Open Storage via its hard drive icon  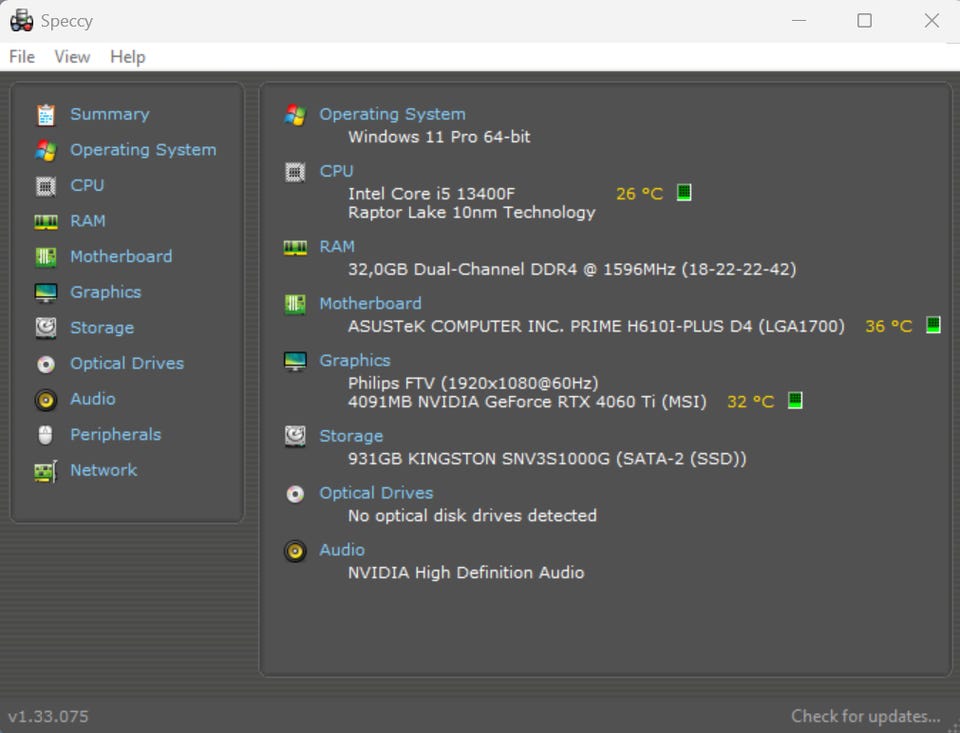tap(46, 328)
